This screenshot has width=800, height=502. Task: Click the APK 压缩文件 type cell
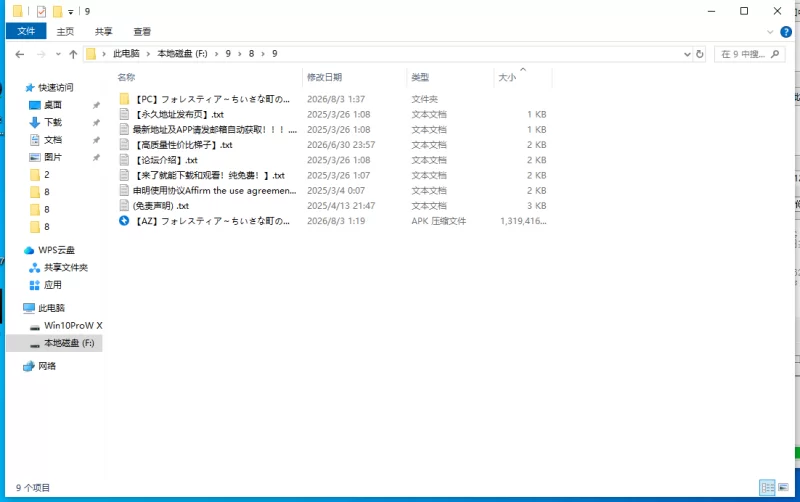click(x=439, y=221)
